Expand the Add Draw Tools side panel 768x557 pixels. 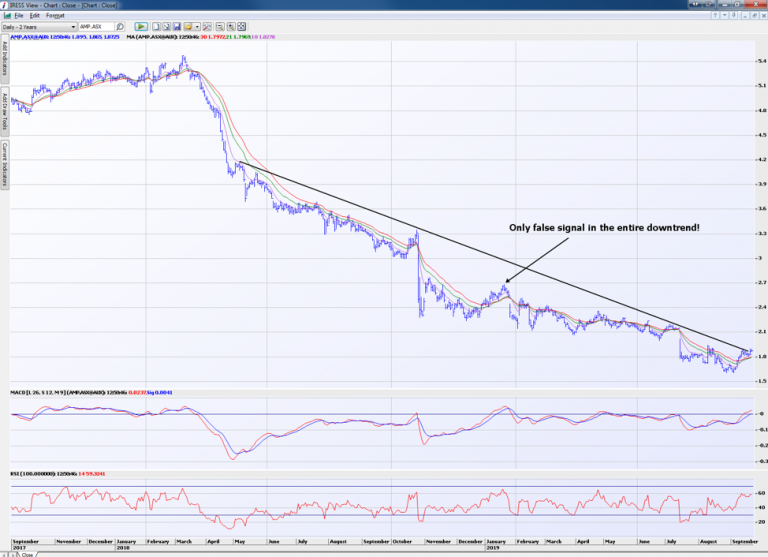[4, 112]
